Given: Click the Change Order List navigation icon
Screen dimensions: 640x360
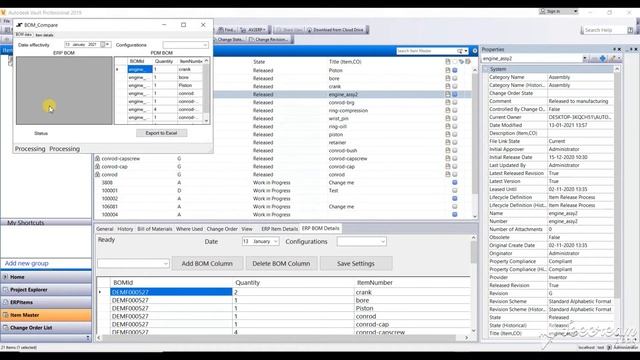Looking at the screenshot, I should click(5, 328).
